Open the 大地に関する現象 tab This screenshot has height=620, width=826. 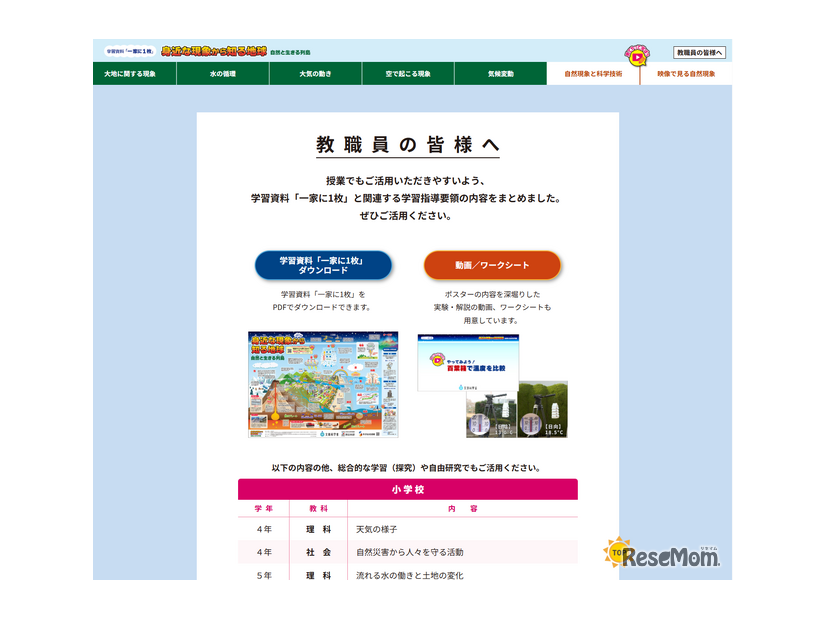(133, 72)
